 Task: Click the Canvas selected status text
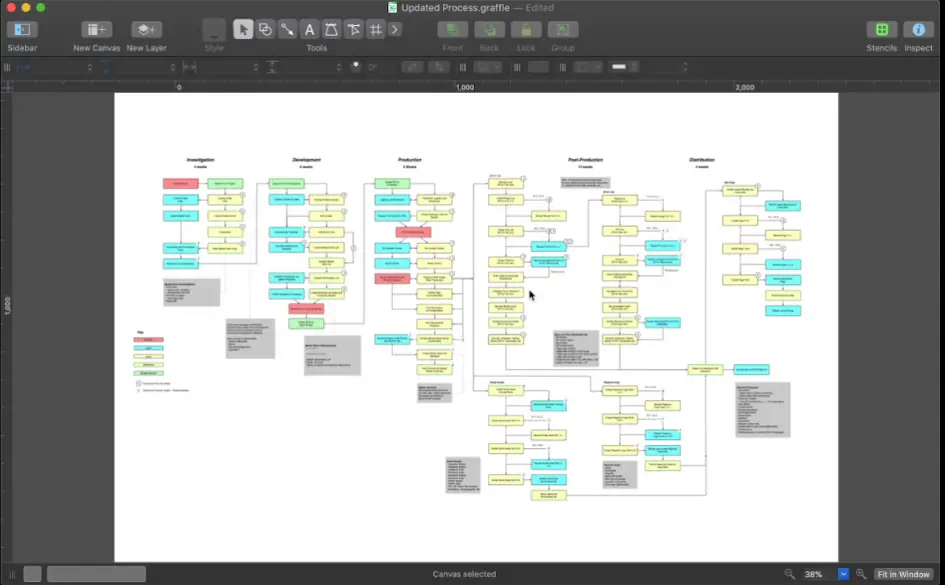[464, 574]
